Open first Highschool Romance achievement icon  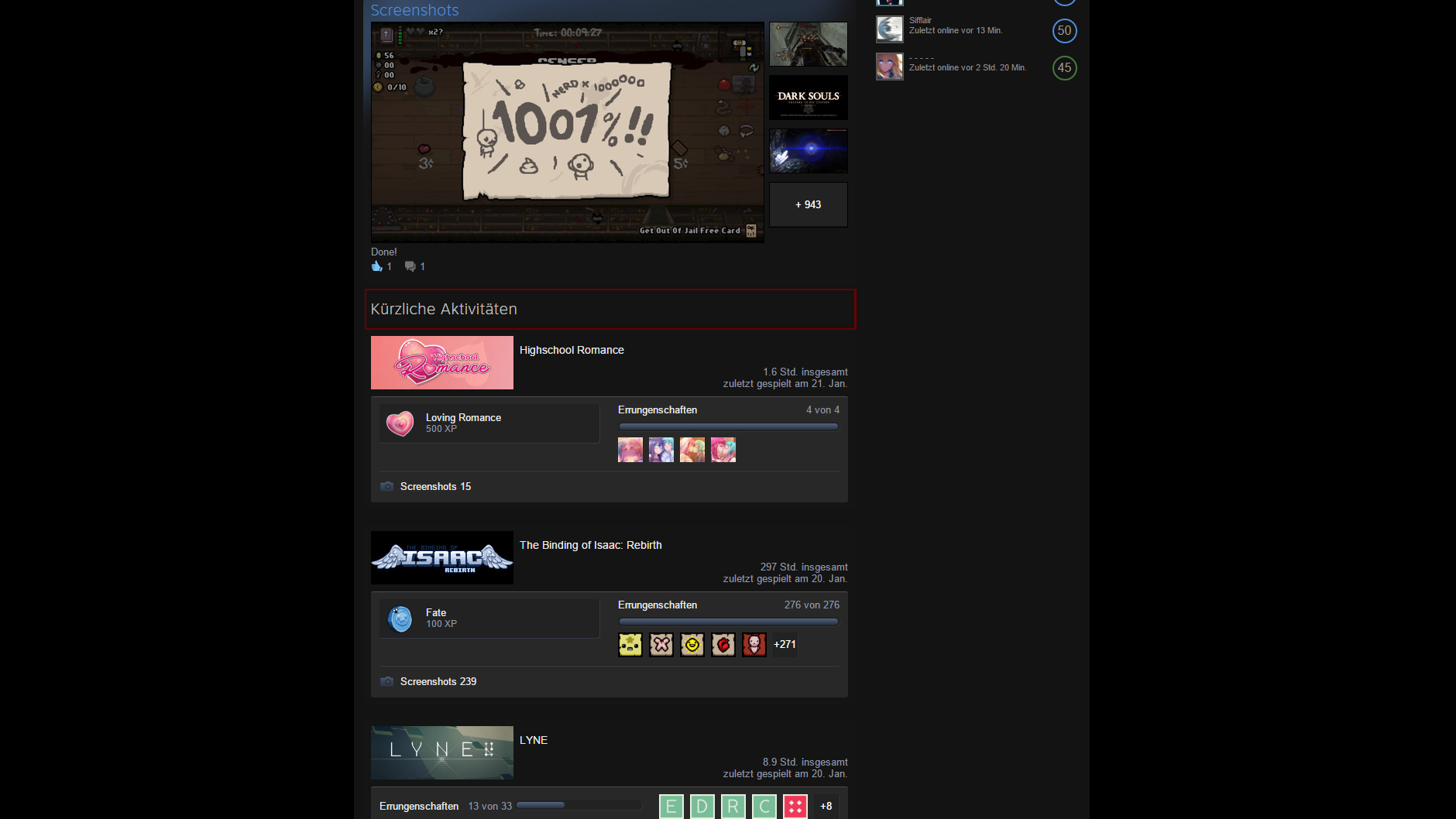click(630, 450)
